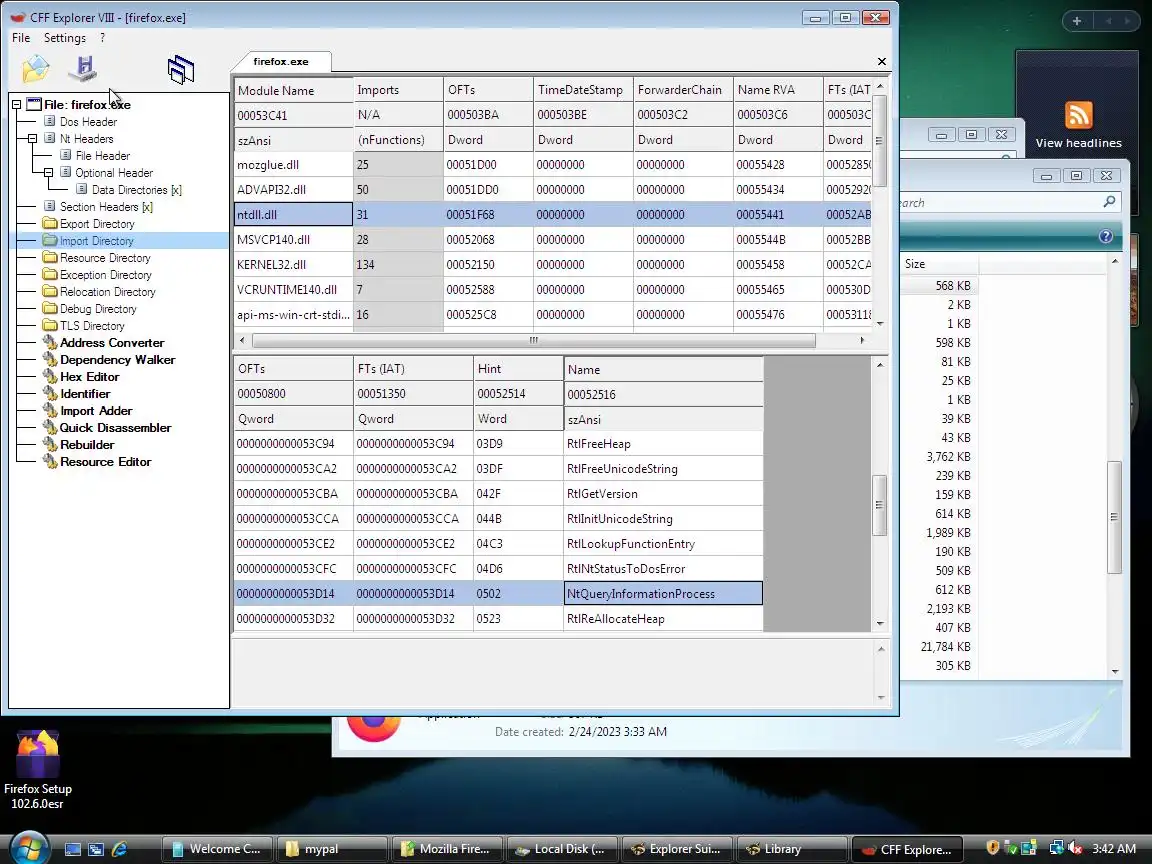
Task: Save file using the floppy disk toolbar icon
Action: (x=83, y=68)
